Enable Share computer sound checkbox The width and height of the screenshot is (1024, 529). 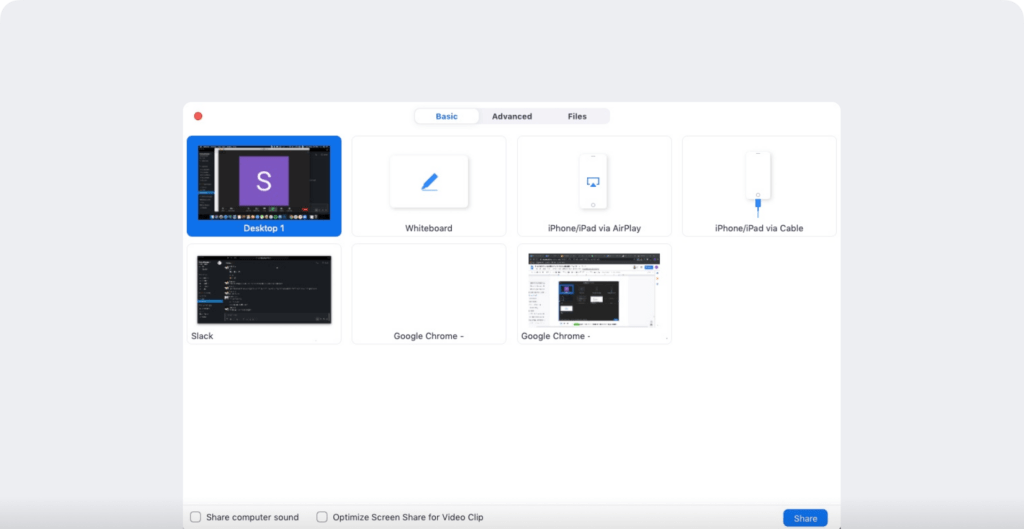(195, 517)
